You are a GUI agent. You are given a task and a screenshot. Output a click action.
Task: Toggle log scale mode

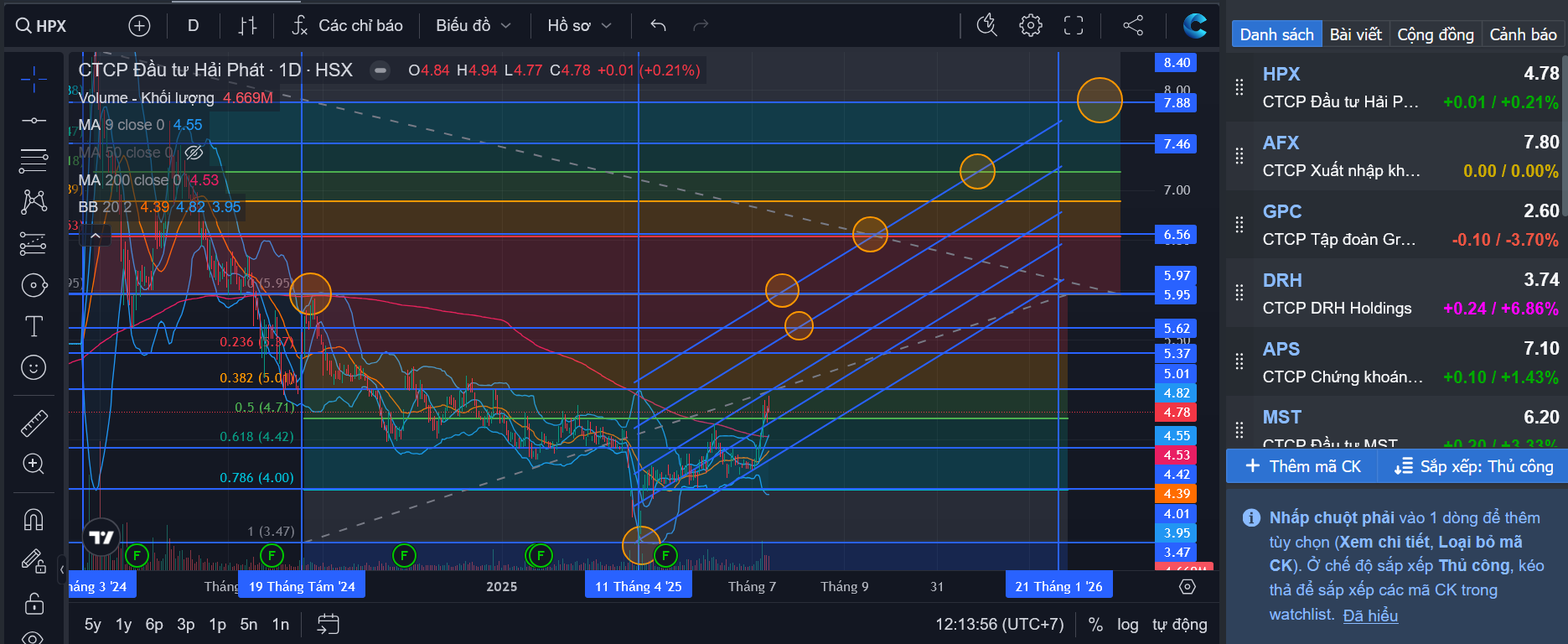pyautogui.click(x=1128, y=625)
